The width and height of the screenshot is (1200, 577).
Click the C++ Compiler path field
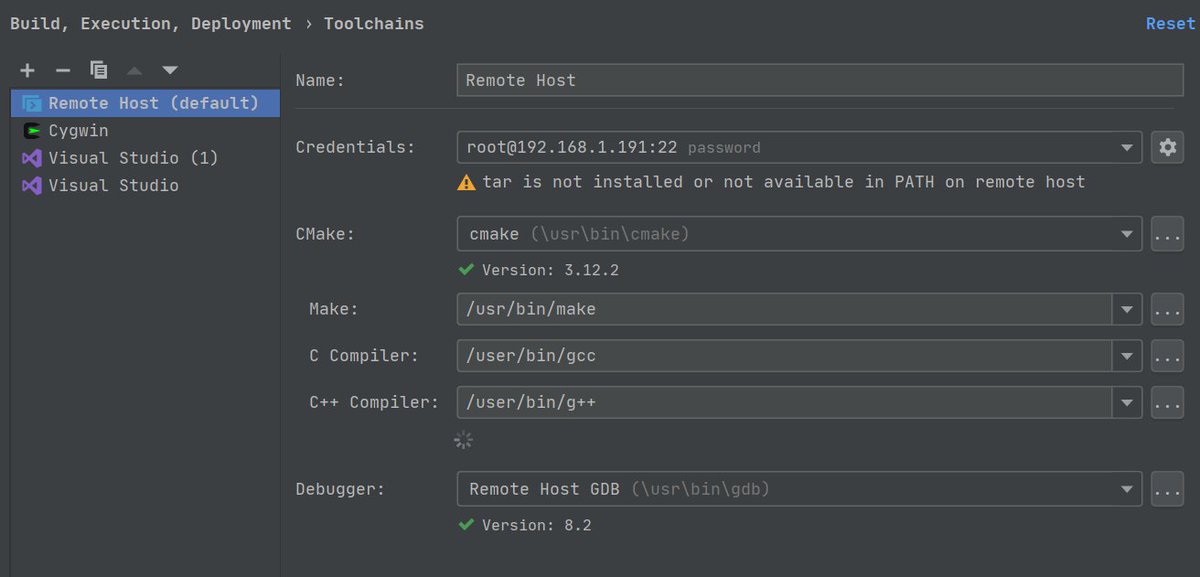click(x=785, y=402)
